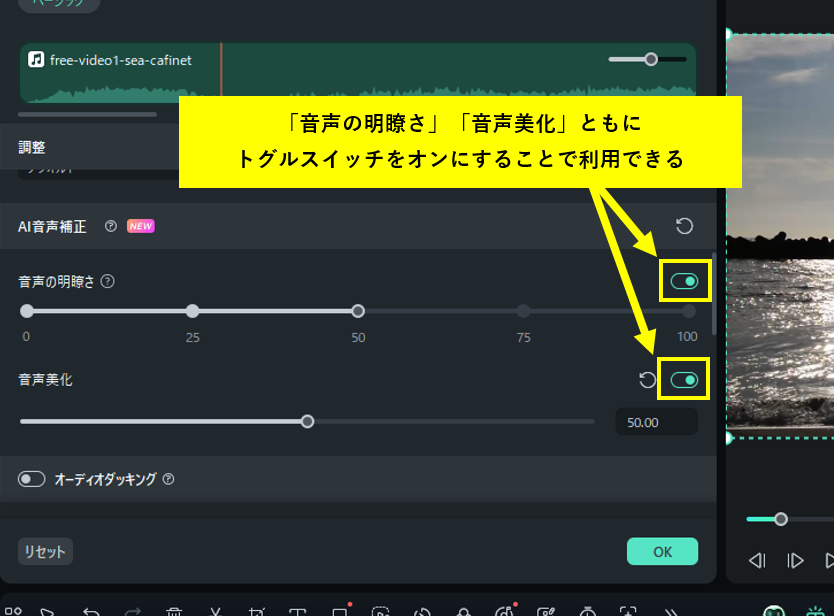
Task: Select the Split (scissors) tool
Action: (215, 611)
